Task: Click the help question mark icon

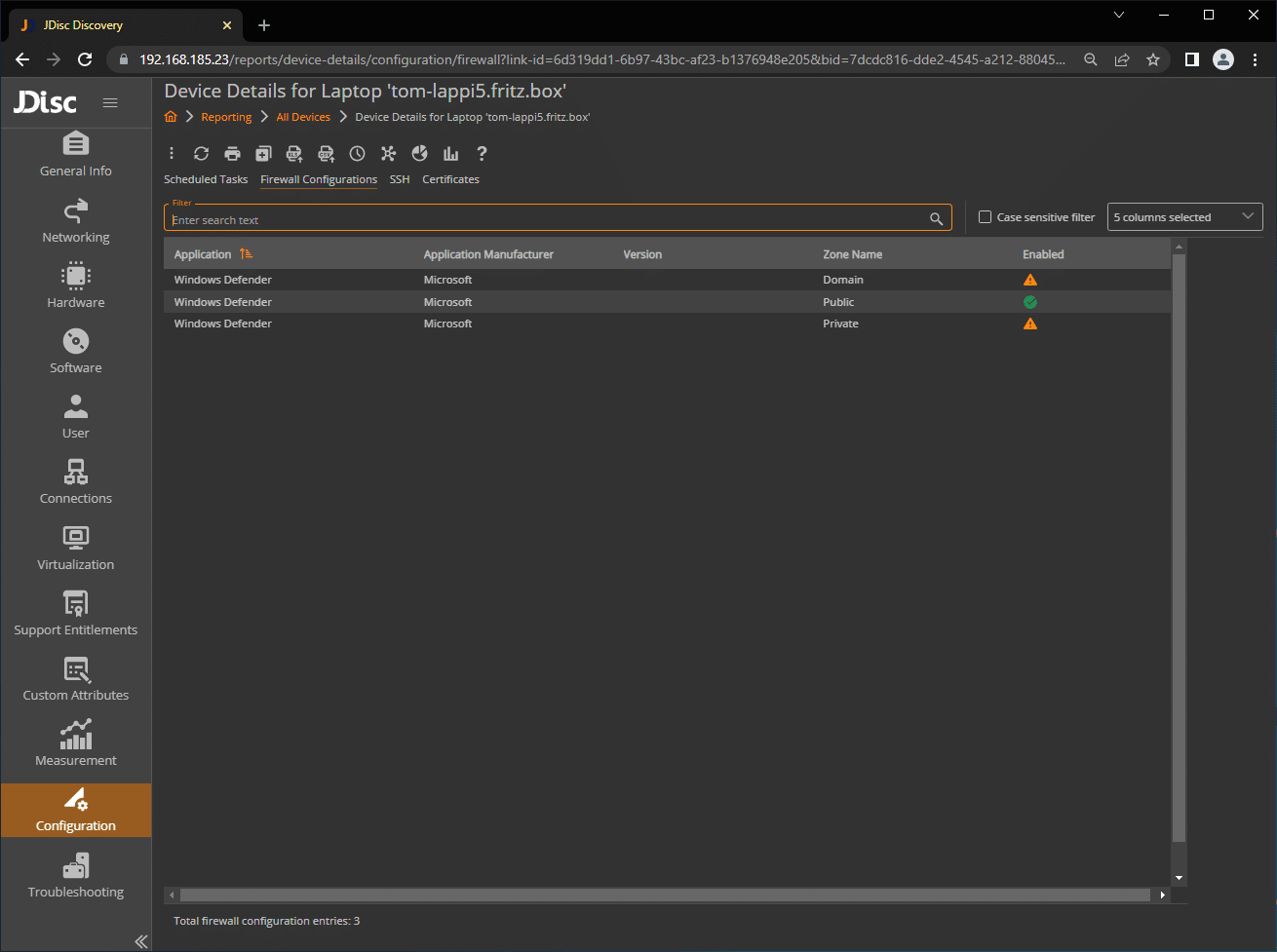Action: (482, 154)
